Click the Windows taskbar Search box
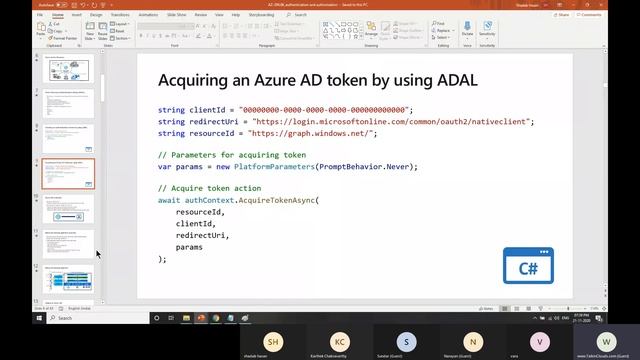The width and height of the screenshot is (640, 360). 98,318
